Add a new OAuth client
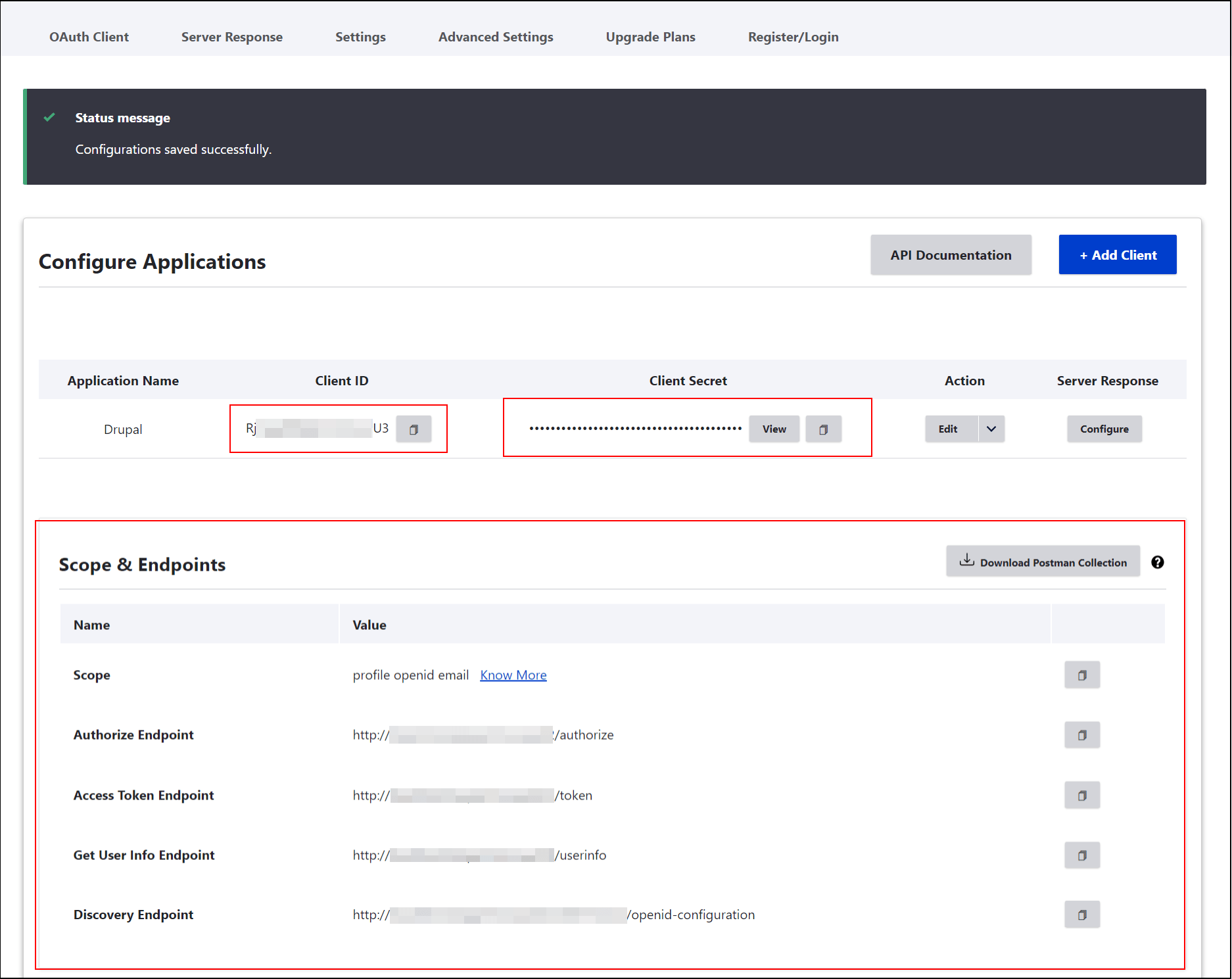This screenshot has width=1232, height=979. pos(1117,254)
